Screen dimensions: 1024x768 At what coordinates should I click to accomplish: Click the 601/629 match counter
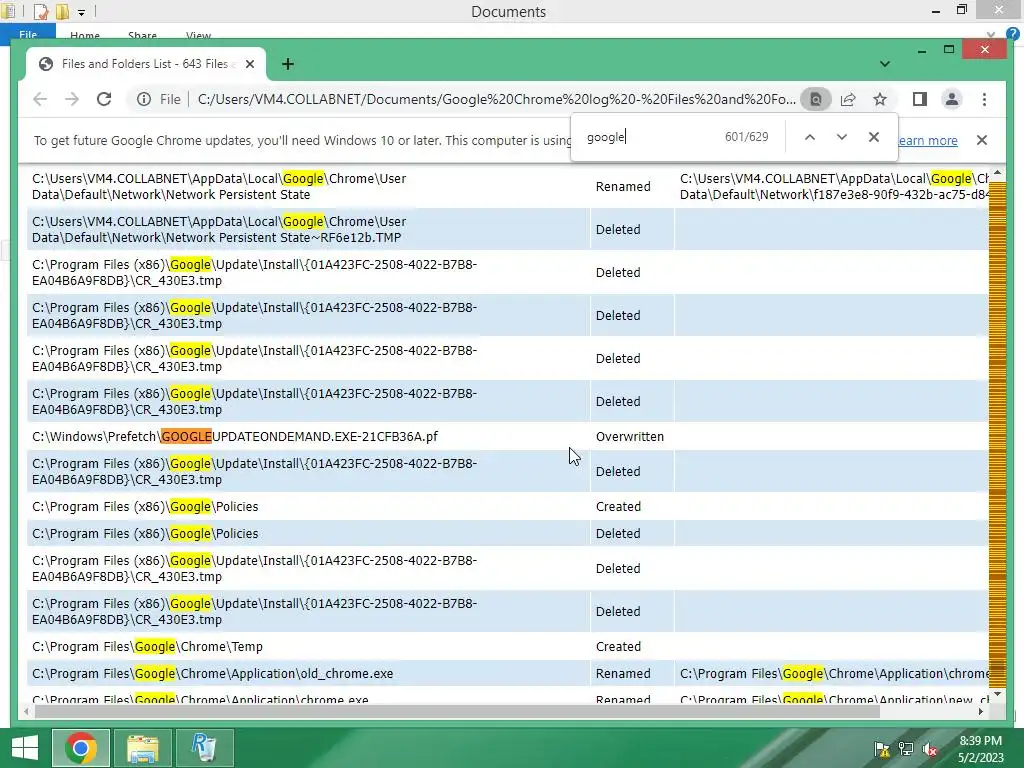click(746, 136)
